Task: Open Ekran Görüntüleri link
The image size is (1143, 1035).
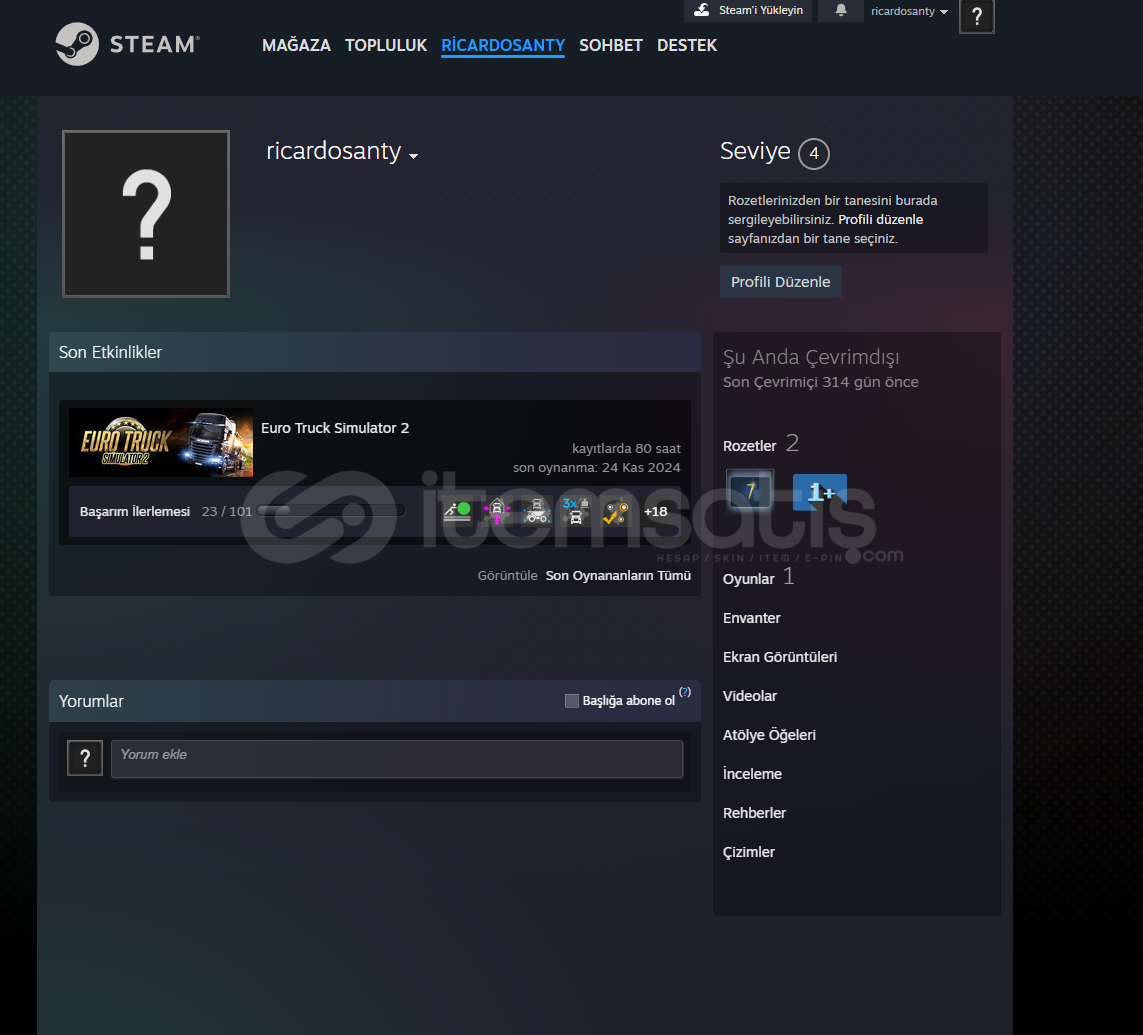Action: 779,657
